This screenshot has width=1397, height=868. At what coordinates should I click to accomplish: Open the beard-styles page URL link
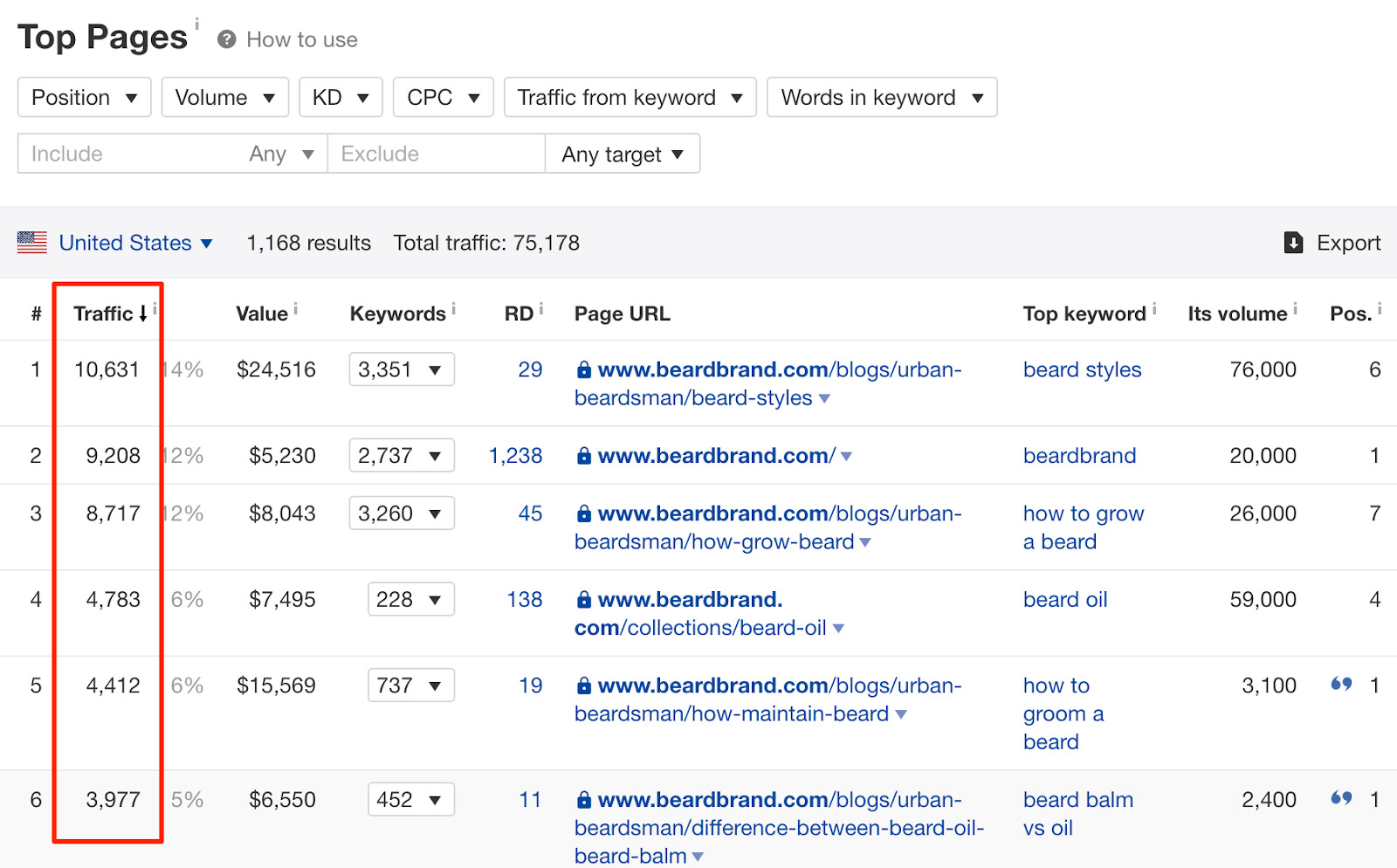pos(768,383)
